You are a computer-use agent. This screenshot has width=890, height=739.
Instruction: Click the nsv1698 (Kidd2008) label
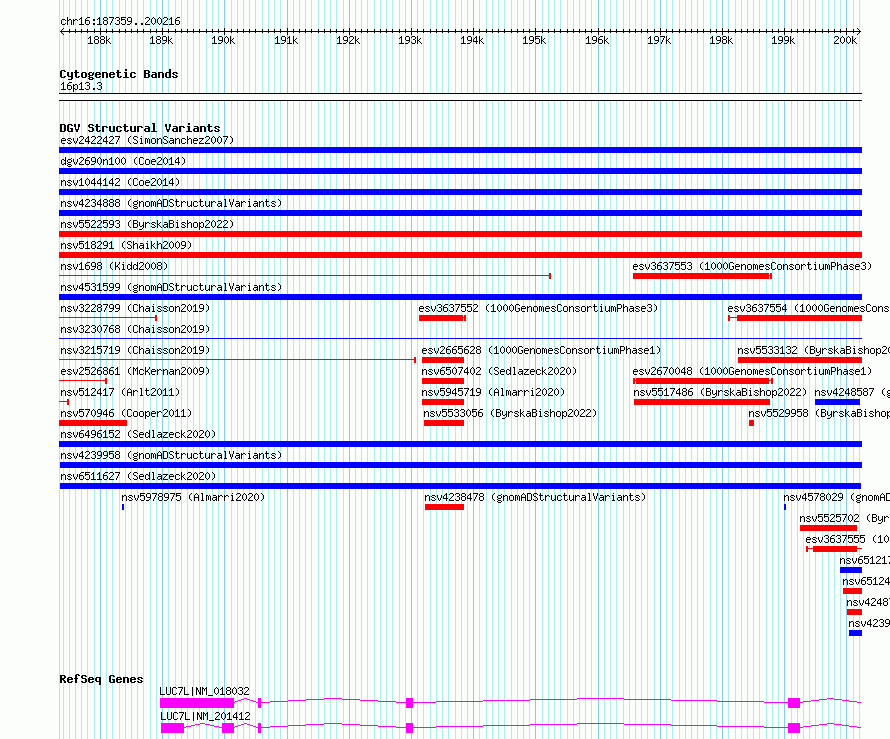(114, 266)
